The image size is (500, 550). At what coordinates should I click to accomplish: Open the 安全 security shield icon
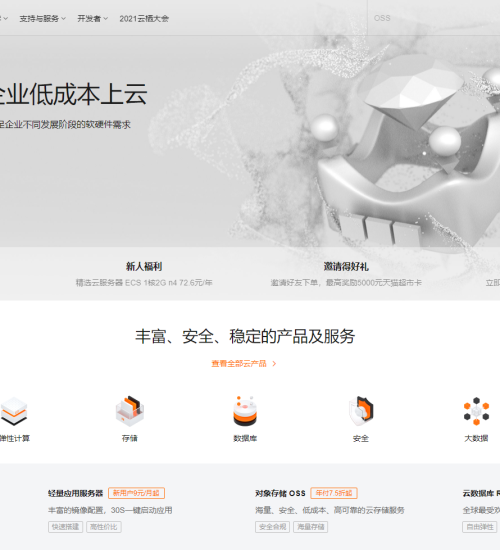point(361,411)
